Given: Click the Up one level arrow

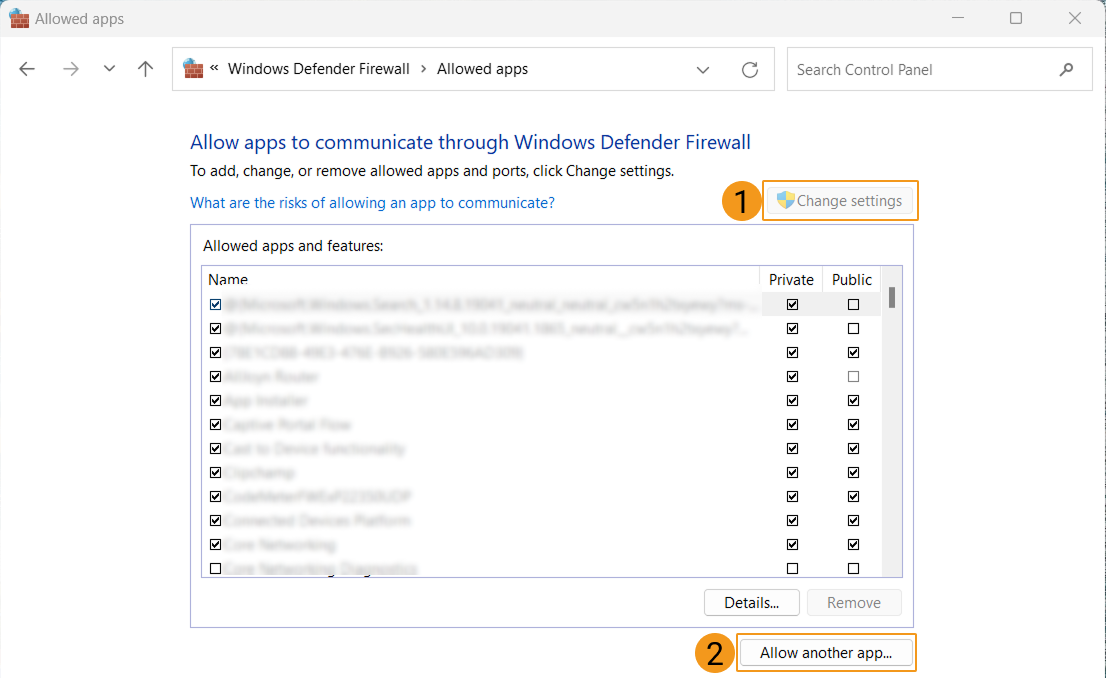Looking at the screenshot, I should coord(146,70).
